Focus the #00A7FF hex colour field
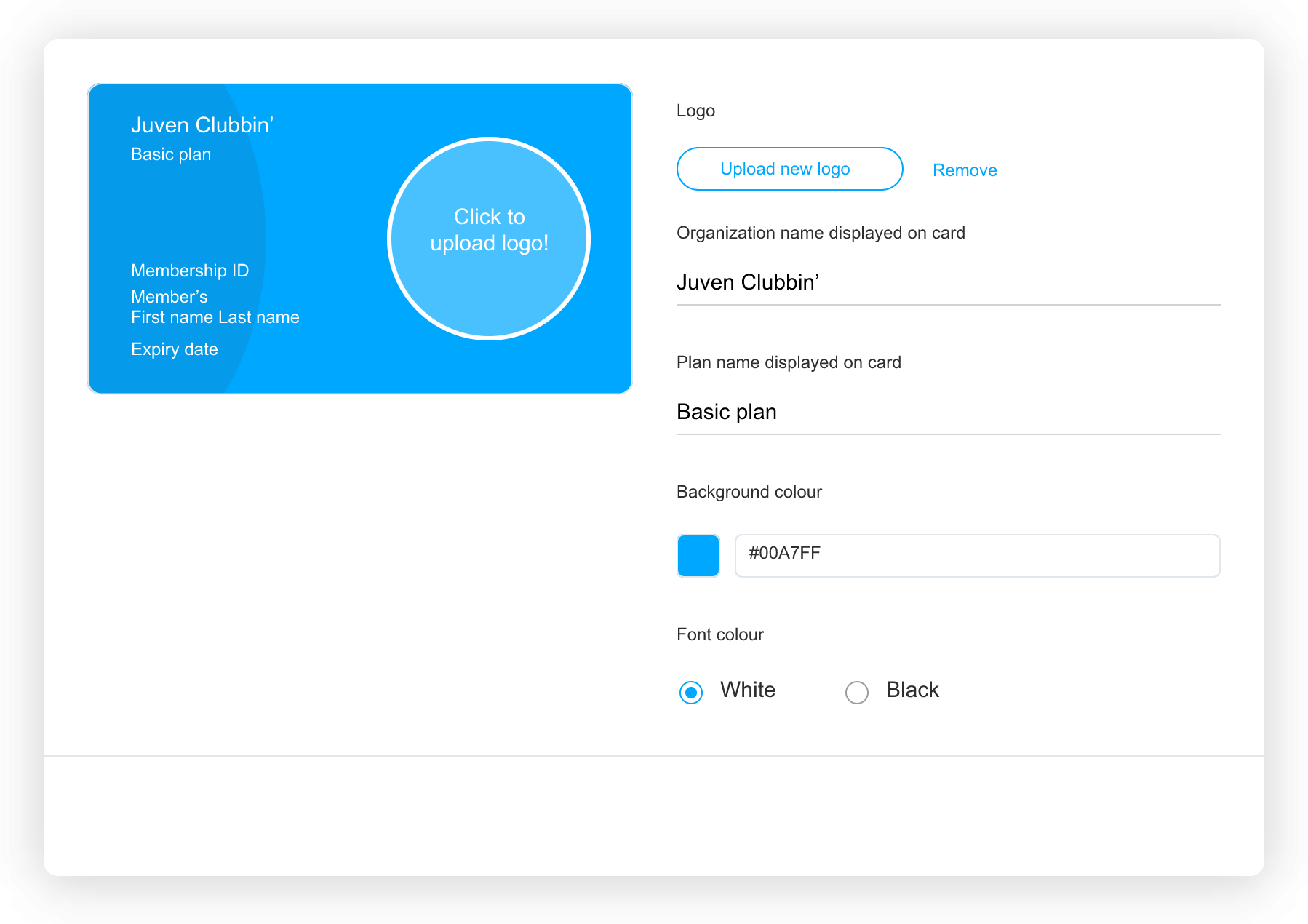Screen dimensions: 1308x924 [977, 556]
